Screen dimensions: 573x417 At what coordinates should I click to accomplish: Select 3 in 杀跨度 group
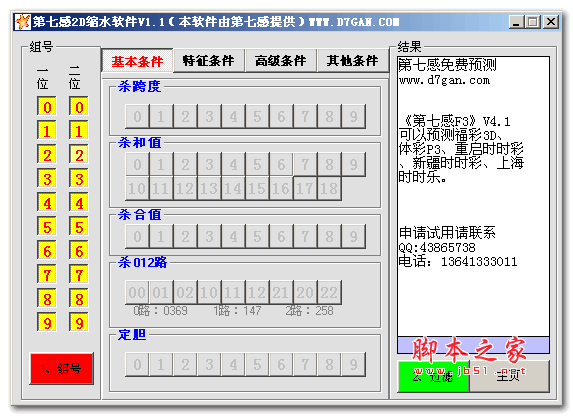[209, 117]
